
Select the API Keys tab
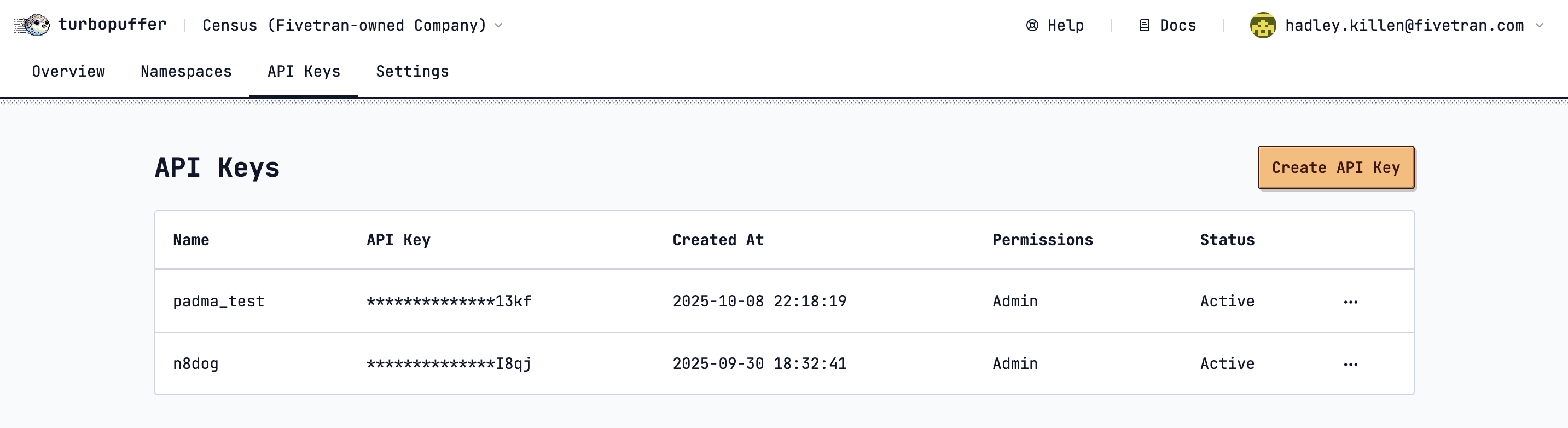(304, 72)
